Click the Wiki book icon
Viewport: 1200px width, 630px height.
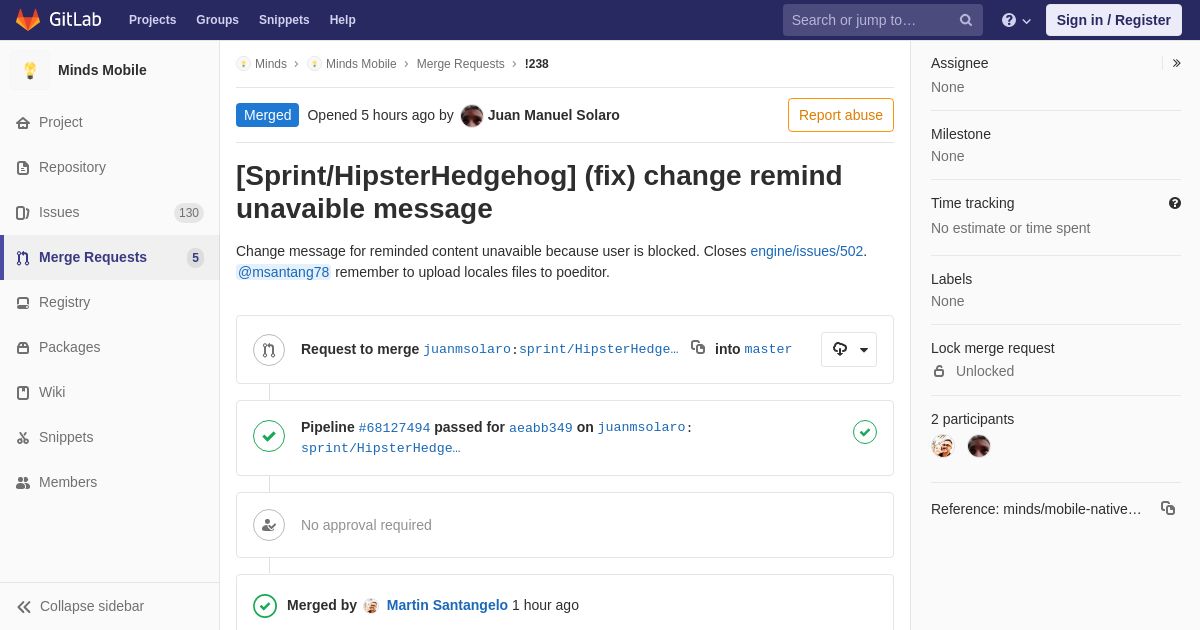pos(23,393)
